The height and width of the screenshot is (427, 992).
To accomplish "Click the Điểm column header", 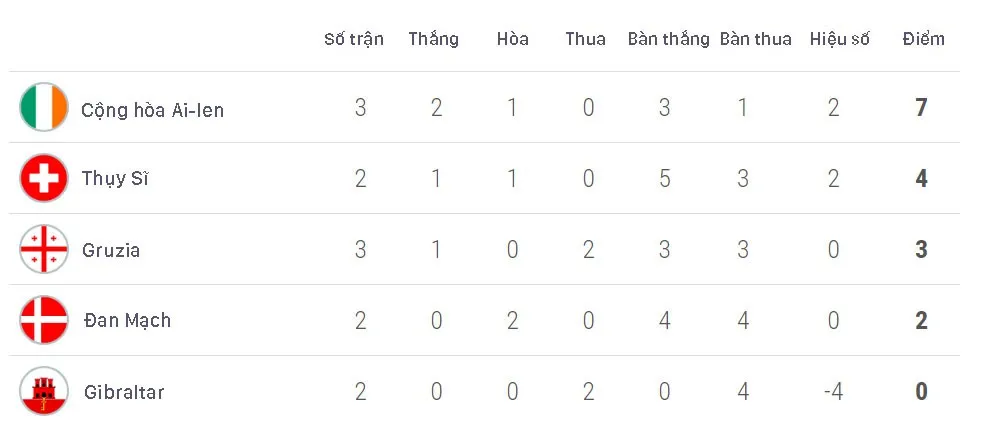I will (x=924, y=39).
